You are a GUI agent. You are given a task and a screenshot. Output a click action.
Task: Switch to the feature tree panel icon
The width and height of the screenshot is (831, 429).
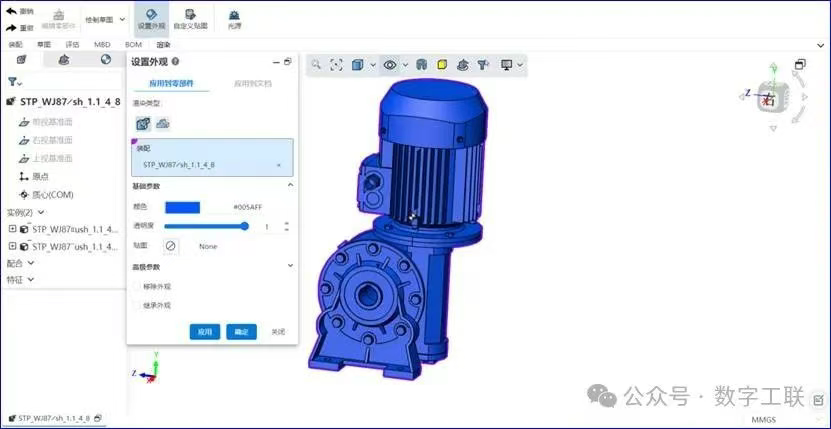[22, 59]
